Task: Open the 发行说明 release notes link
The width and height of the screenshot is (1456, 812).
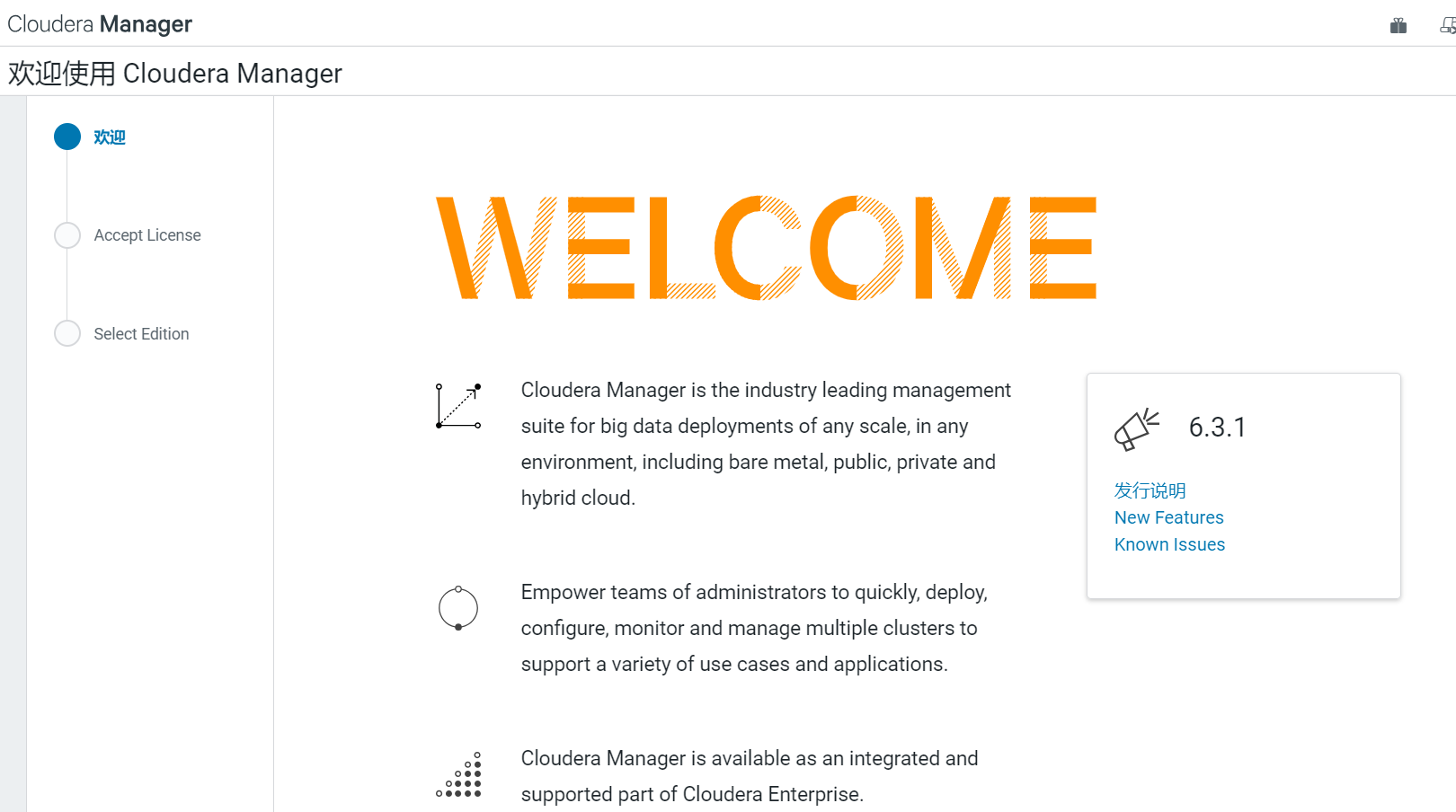Action: pyautogui.click(x=1150, y=490)
